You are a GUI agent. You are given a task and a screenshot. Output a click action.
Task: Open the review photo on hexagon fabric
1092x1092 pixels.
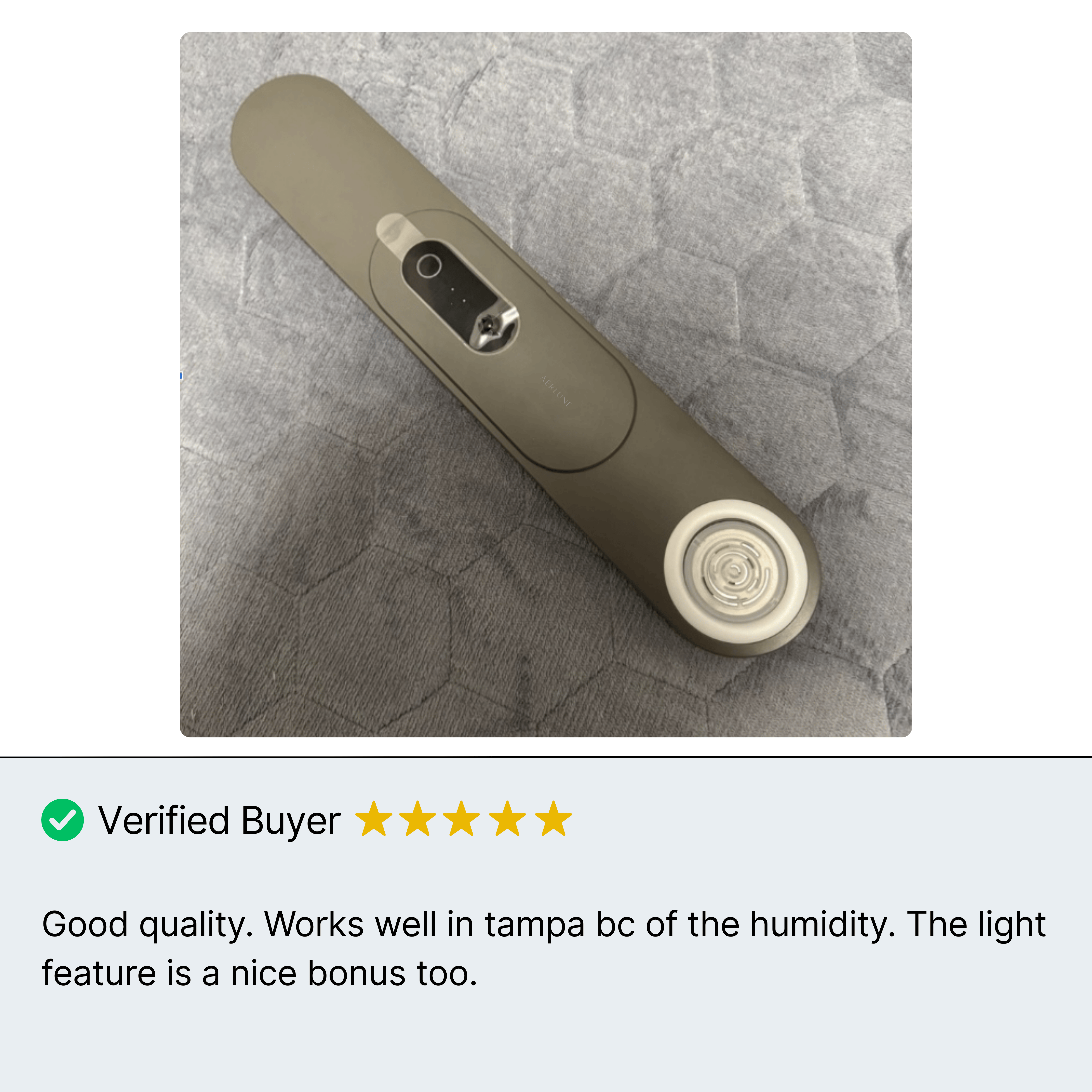[x=545, y=384]
